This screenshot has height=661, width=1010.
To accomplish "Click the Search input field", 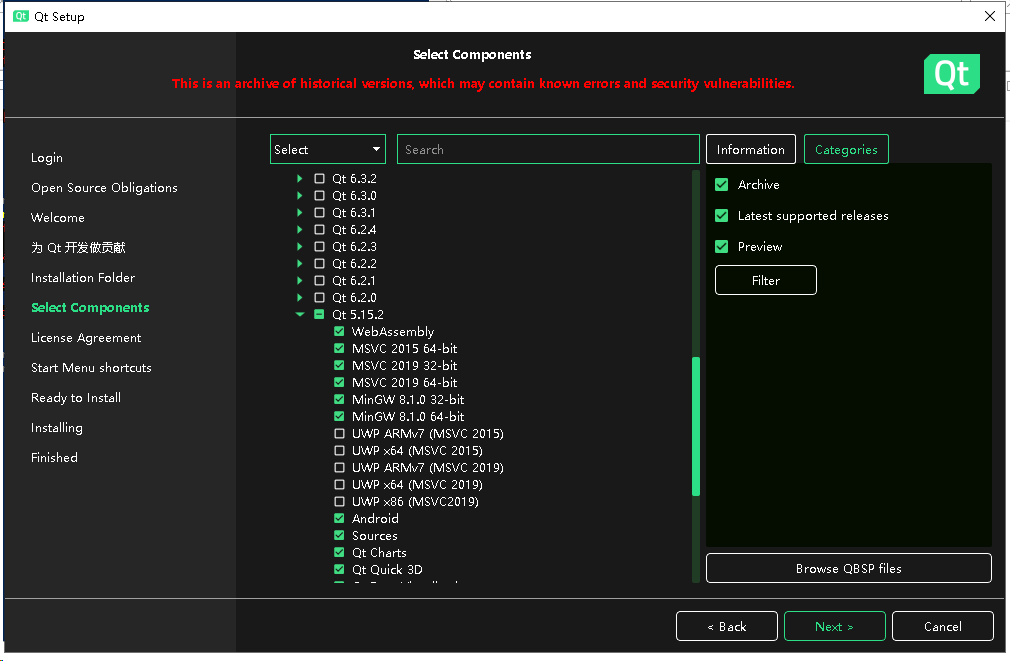I will [548, 149].
